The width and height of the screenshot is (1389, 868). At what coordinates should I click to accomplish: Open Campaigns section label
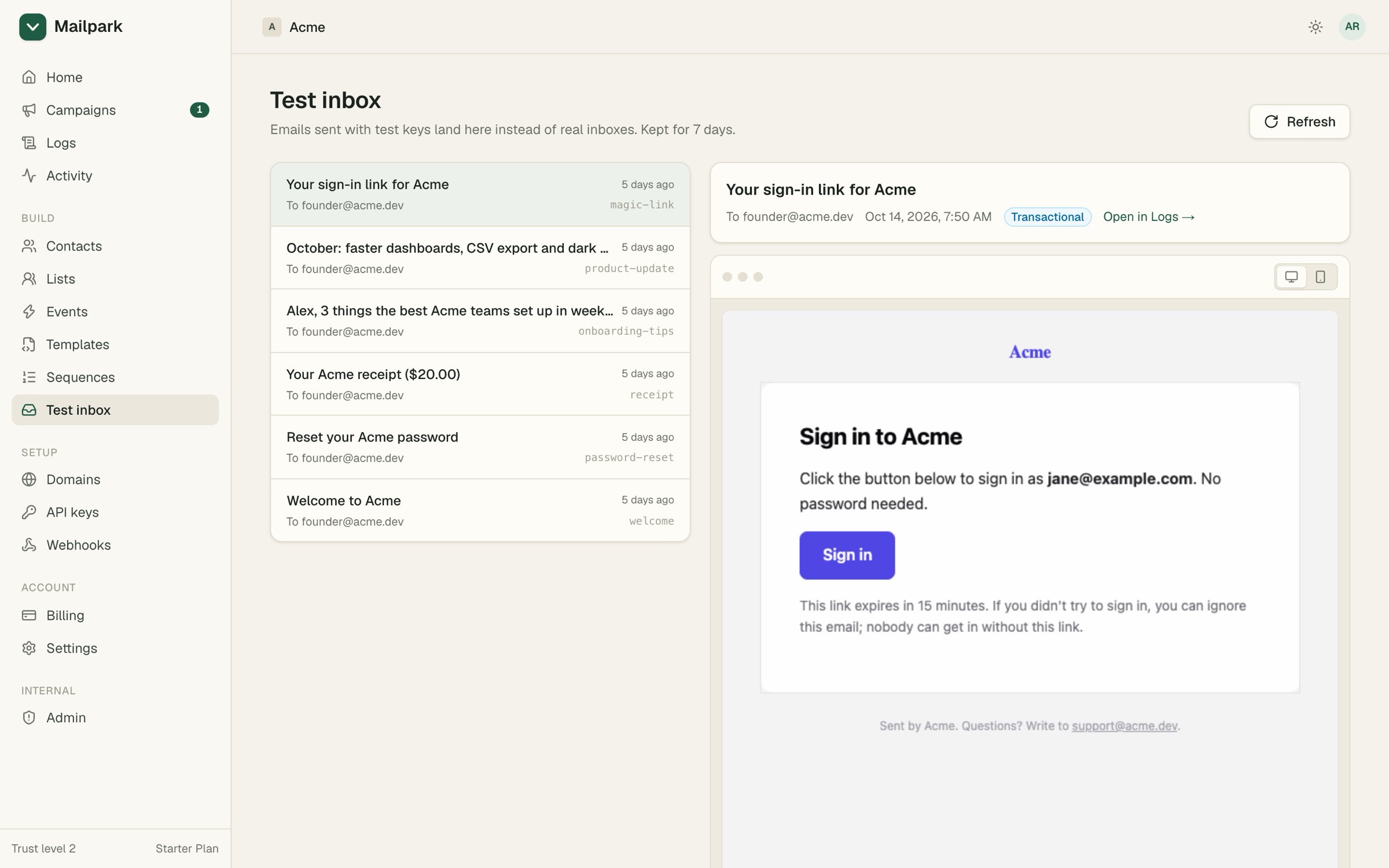point(81,110)
